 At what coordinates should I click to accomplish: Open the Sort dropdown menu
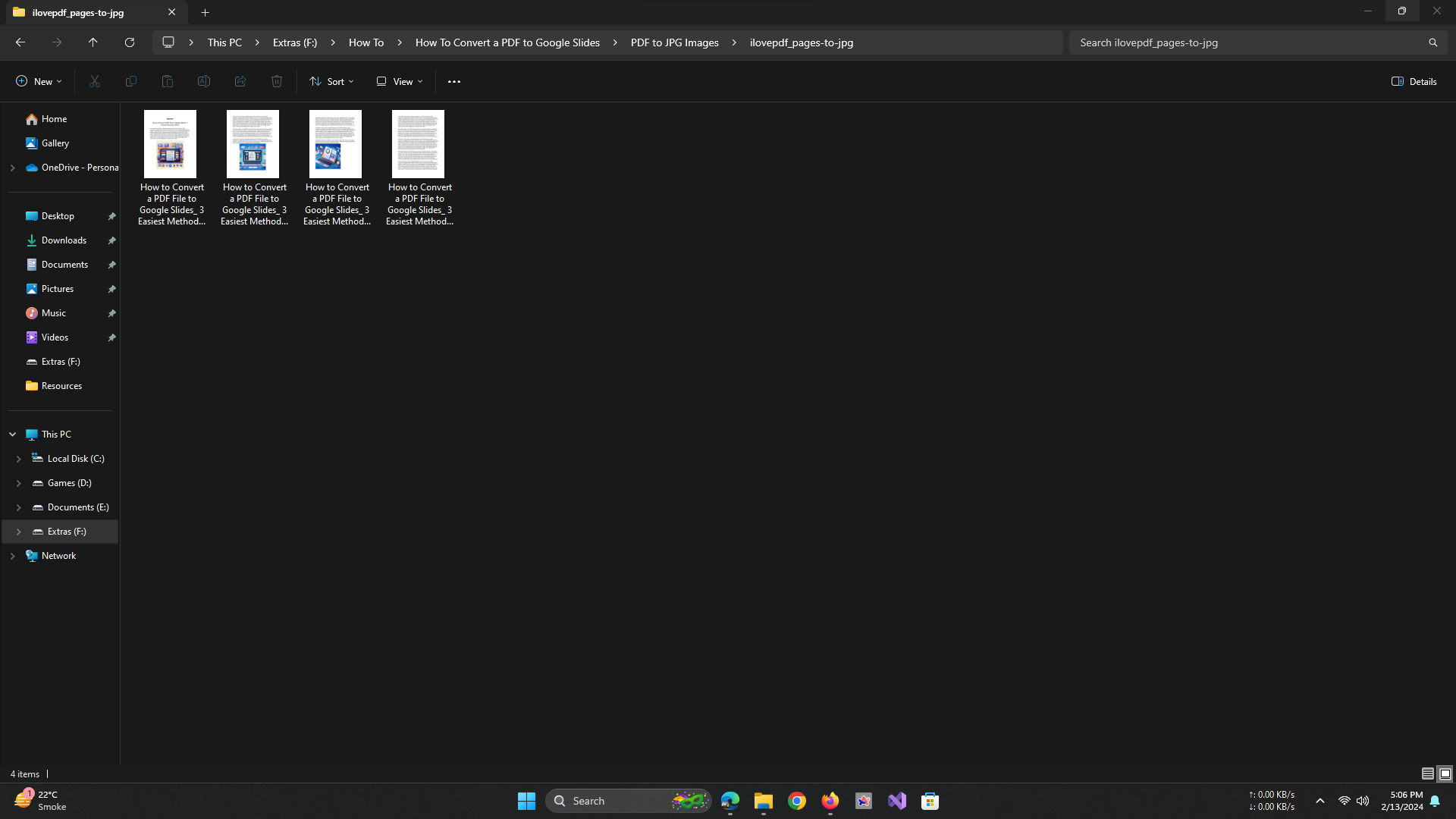pyautogui.click(x=331, y=81)
